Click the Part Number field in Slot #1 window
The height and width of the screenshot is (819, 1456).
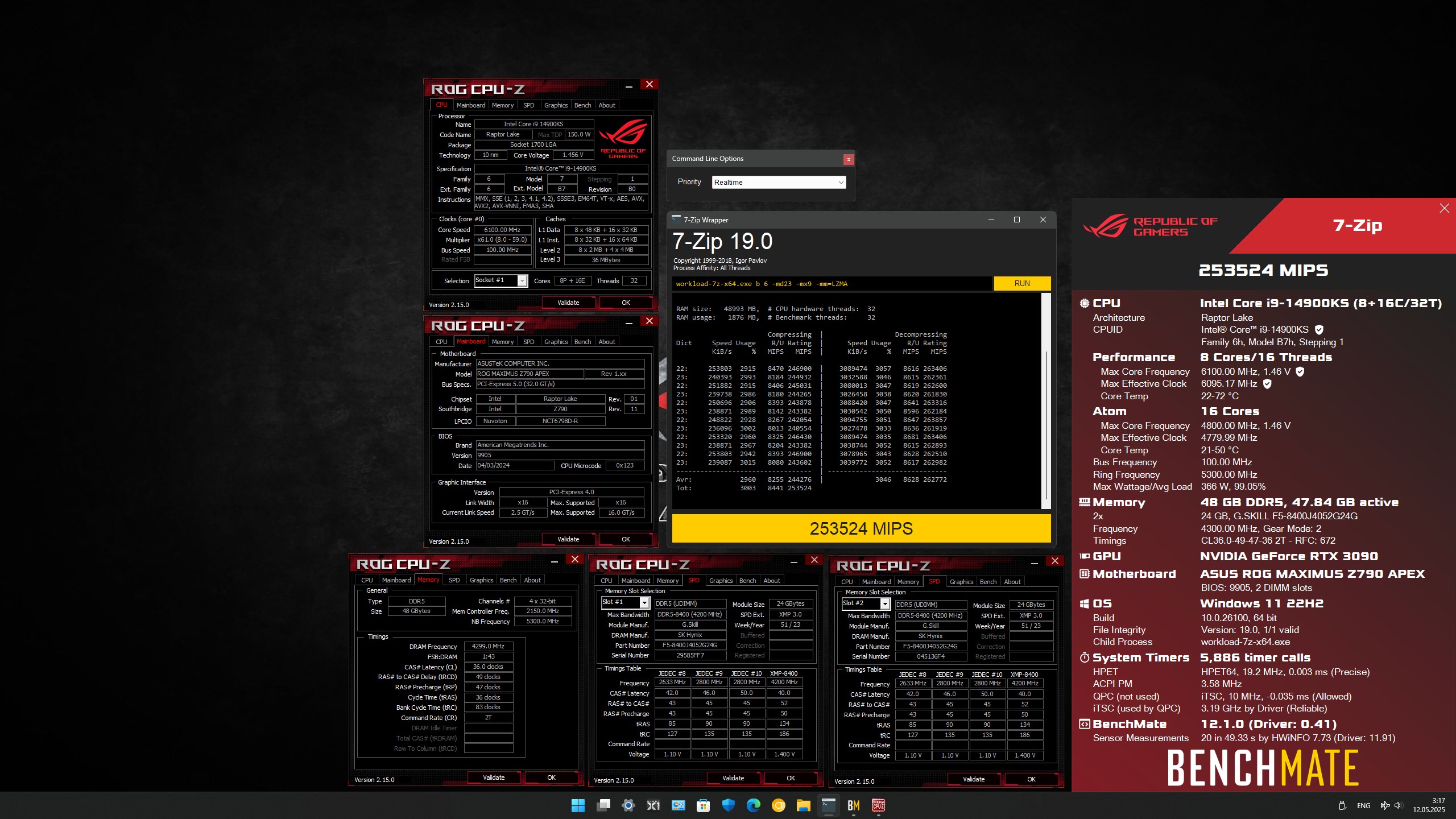coord(690,645)
